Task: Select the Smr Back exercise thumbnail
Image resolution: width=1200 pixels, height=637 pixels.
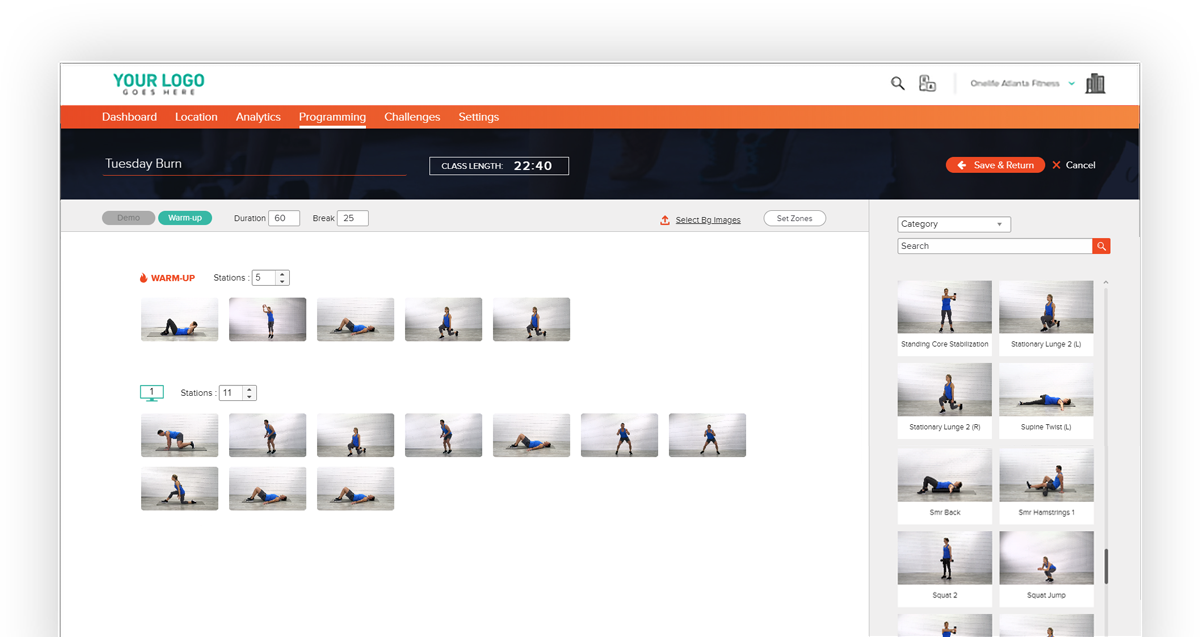Action: click(945, 475)
